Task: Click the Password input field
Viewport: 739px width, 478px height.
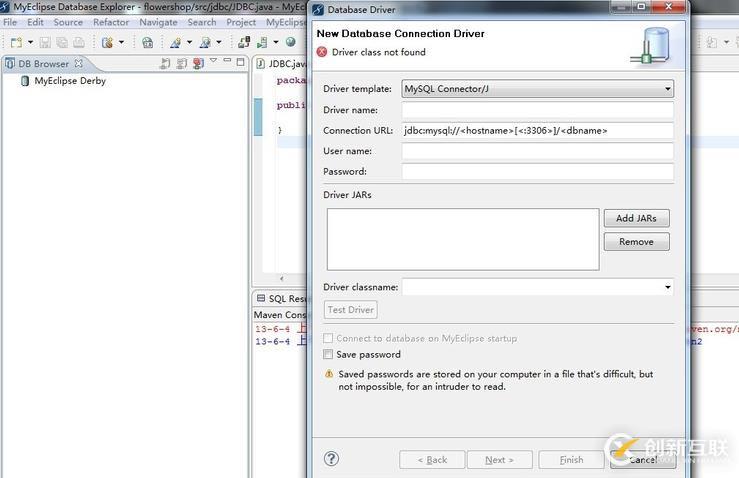Action: tap(538, 171)
